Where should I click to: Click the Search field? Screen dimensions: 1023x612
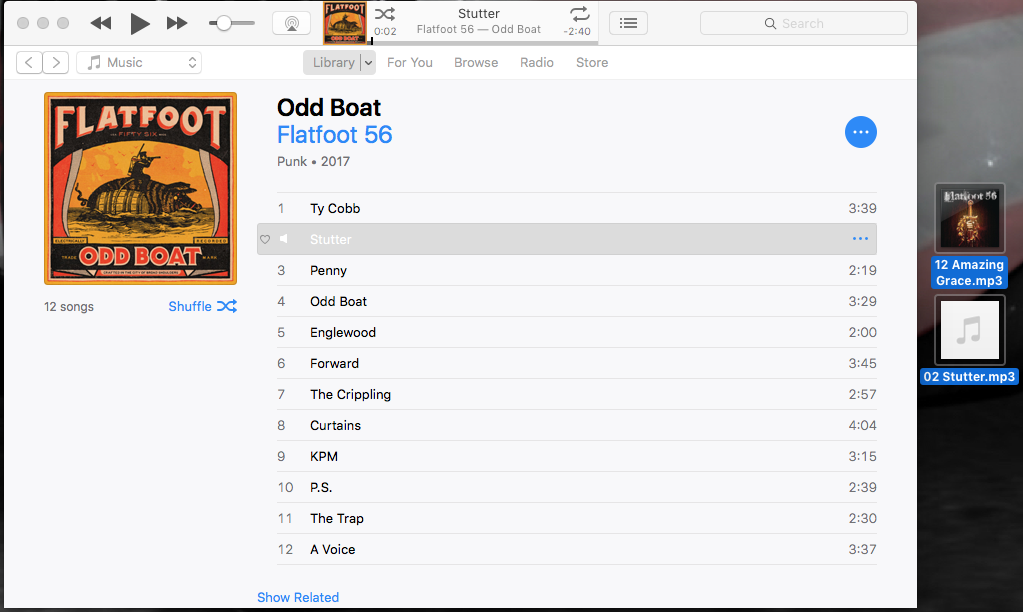804,23
